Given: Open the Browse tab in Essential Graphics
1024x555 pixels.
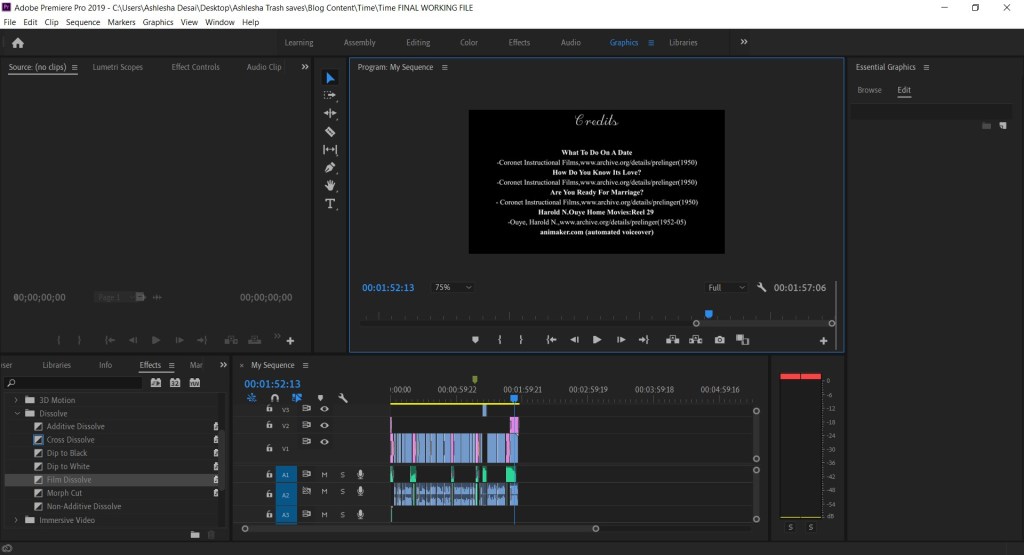Looking at the screenshot, I should point(869,90).
